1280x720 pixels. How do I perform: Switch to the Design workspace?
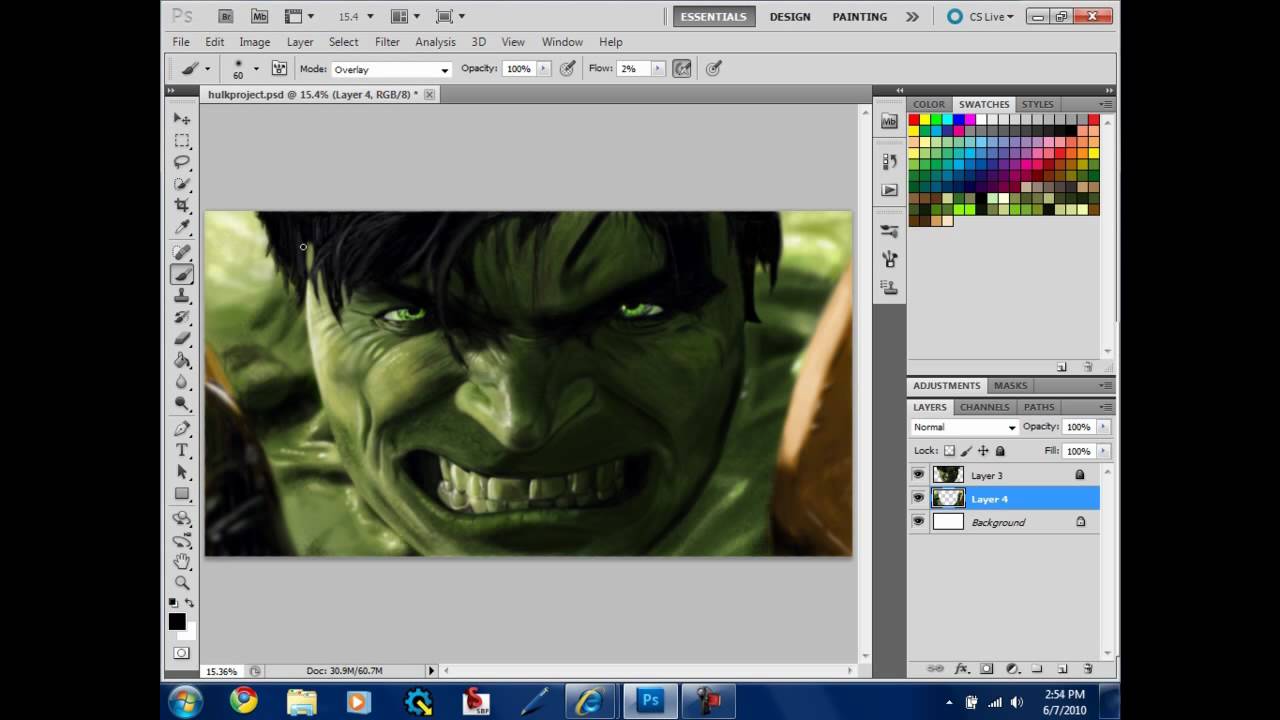coord(790,17)
